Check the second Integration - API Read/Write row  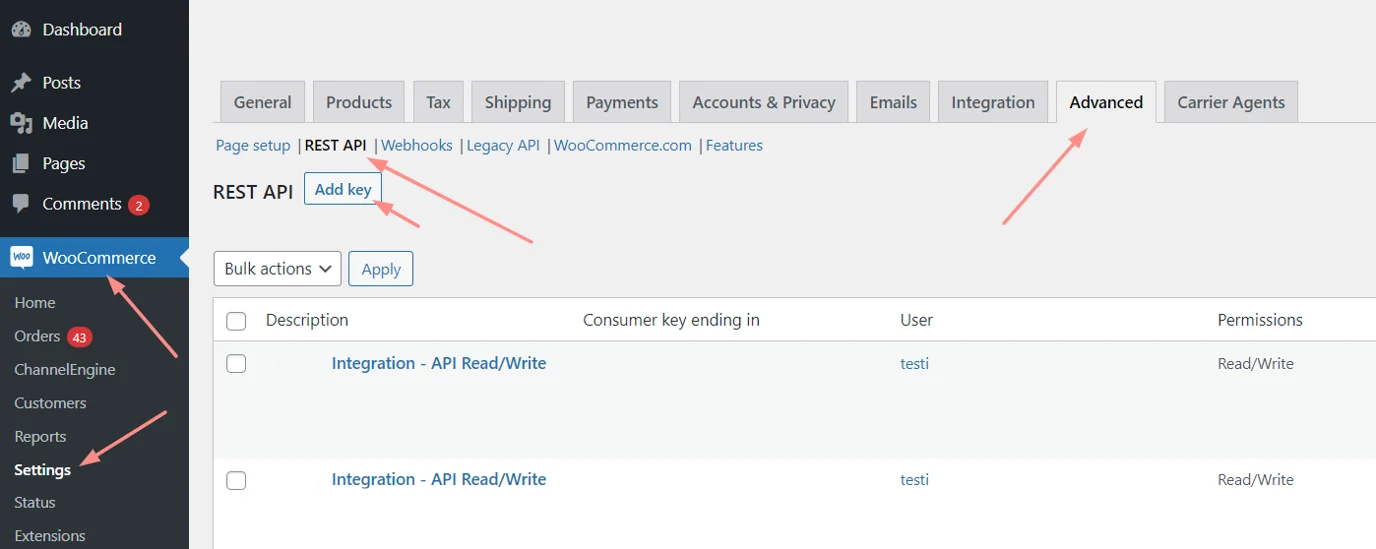pyautogui.click(x=236, y=480)
